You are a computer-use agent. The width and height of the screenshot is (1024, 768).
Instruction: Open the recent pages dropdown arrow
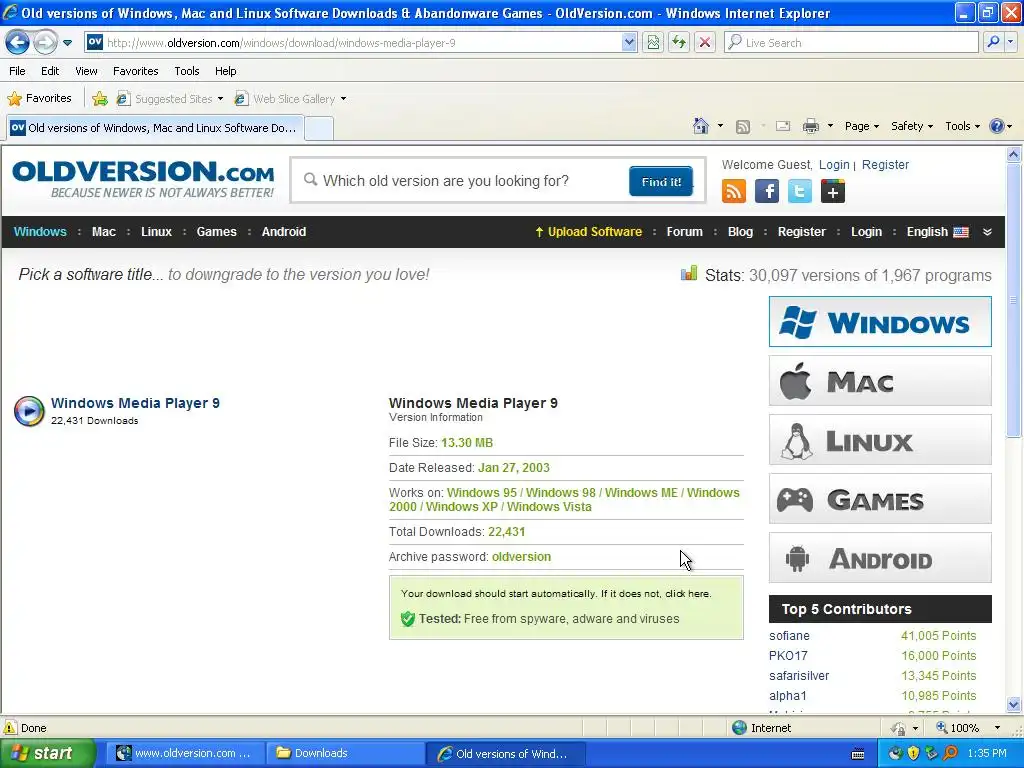pyautogui.click(x=67, y=43)
